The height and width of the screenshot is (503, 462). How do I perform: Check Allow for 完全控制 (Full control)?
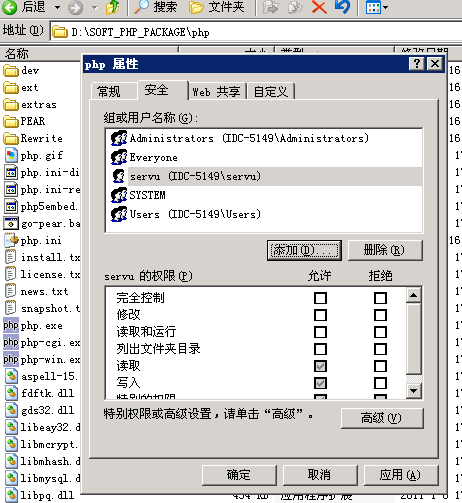tap(320, 298)
